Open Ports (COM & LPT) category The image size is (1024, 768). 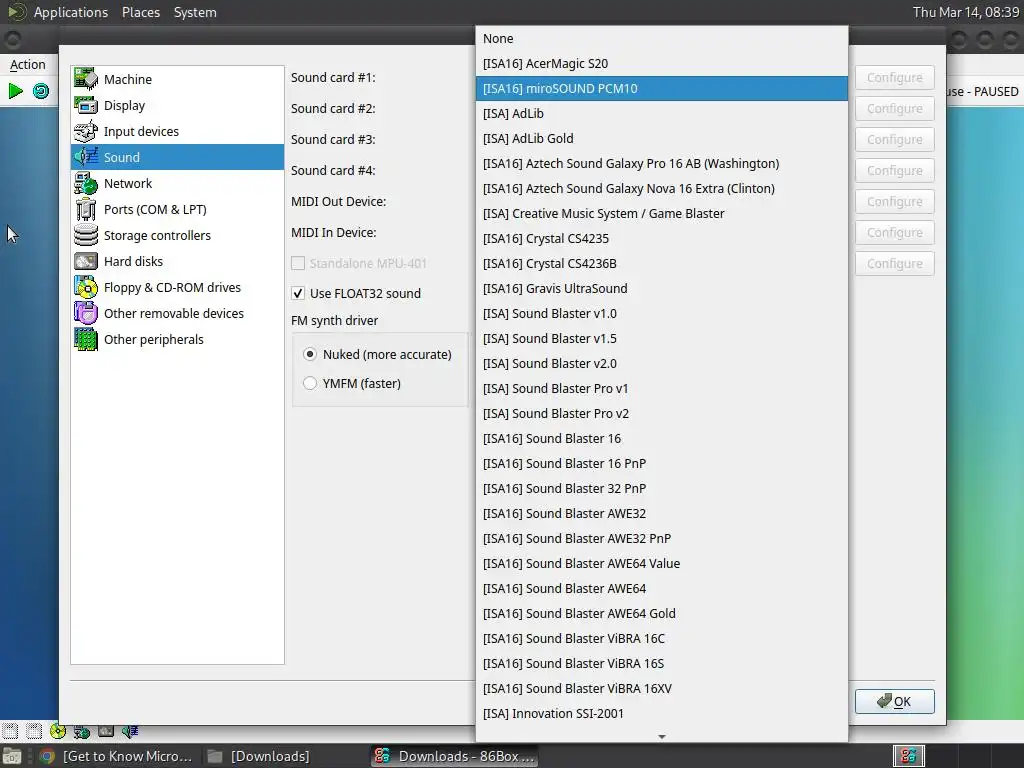177,210
